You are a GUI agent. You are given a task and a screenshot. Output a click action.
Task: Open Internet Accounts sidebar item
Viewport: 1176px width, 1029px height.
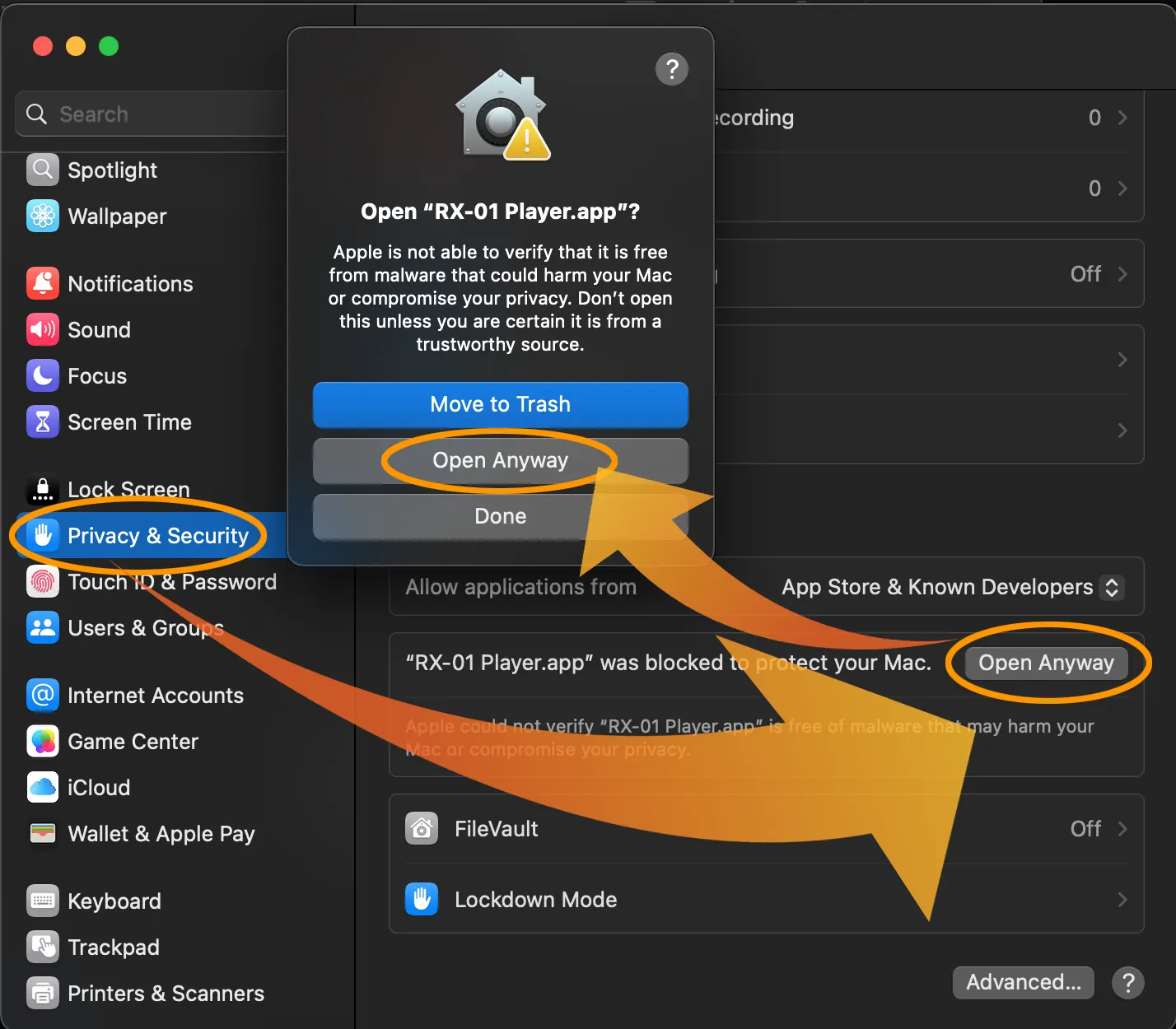[155, 696]
